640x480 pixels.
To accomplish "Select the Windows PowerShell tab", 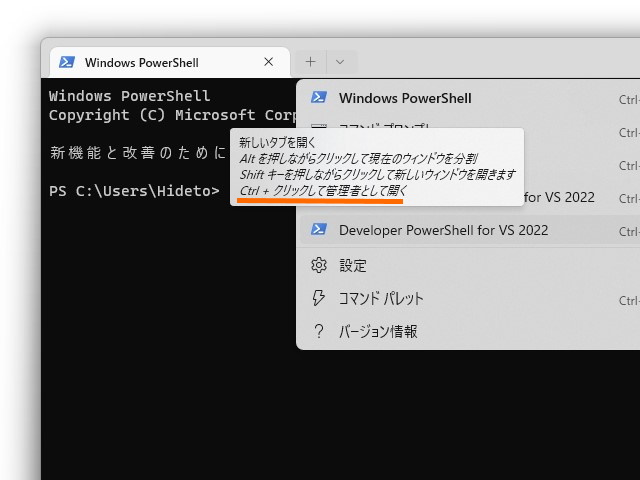I will click(169, 62).
